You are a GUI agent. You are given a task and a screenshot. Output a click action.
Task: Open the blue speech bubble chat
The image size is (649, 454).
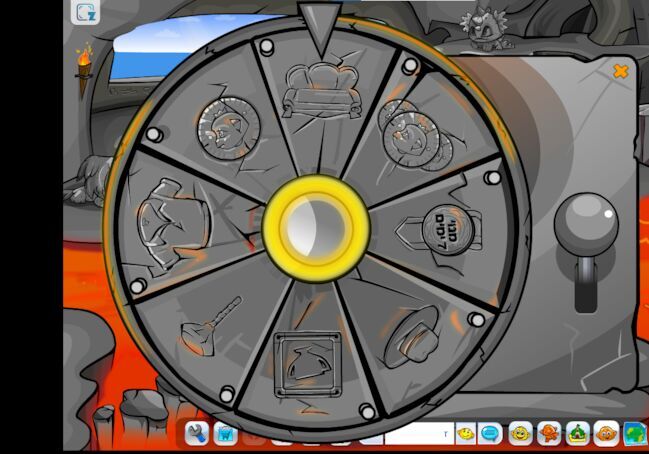[x=490, y=433]
